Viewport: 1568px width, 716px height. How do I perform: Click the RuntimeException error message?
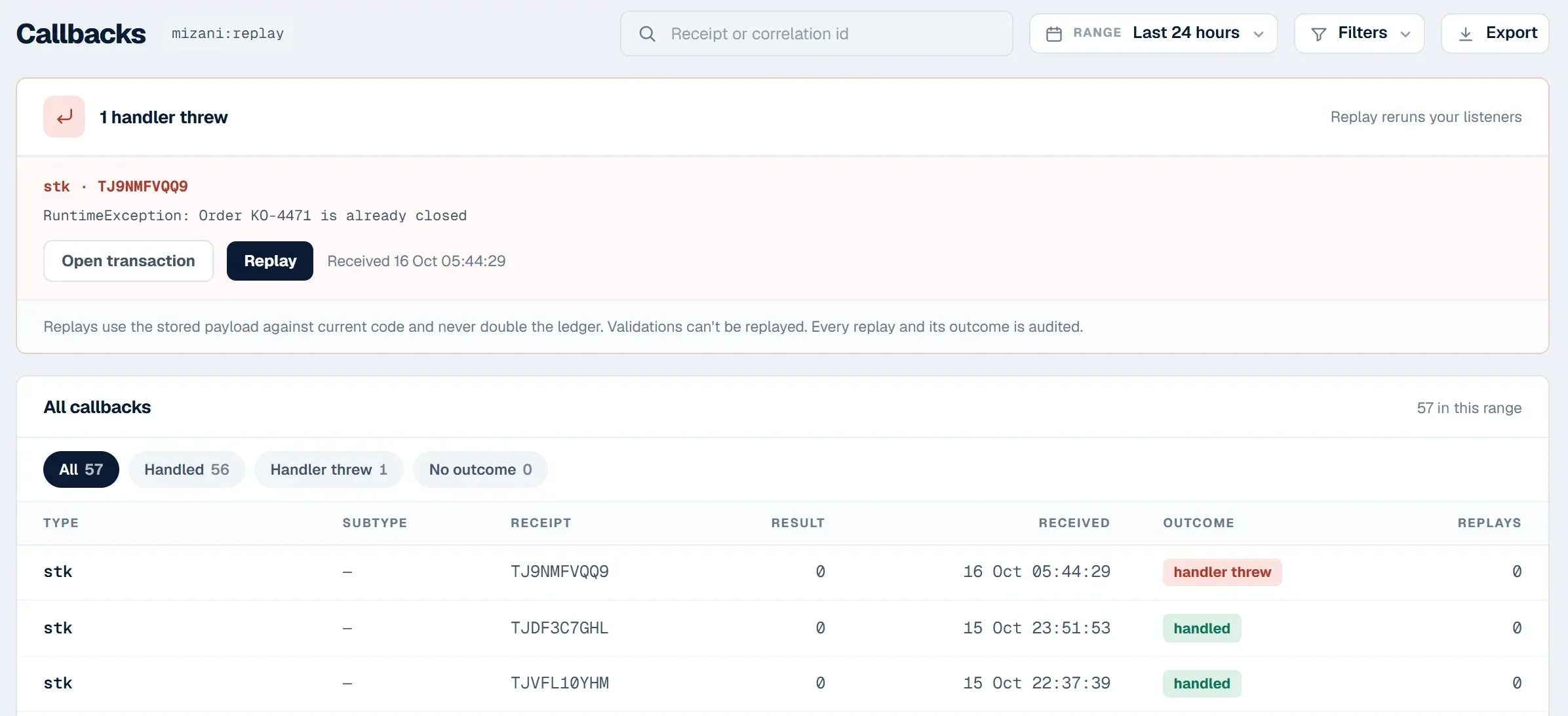tap(255, 216)
